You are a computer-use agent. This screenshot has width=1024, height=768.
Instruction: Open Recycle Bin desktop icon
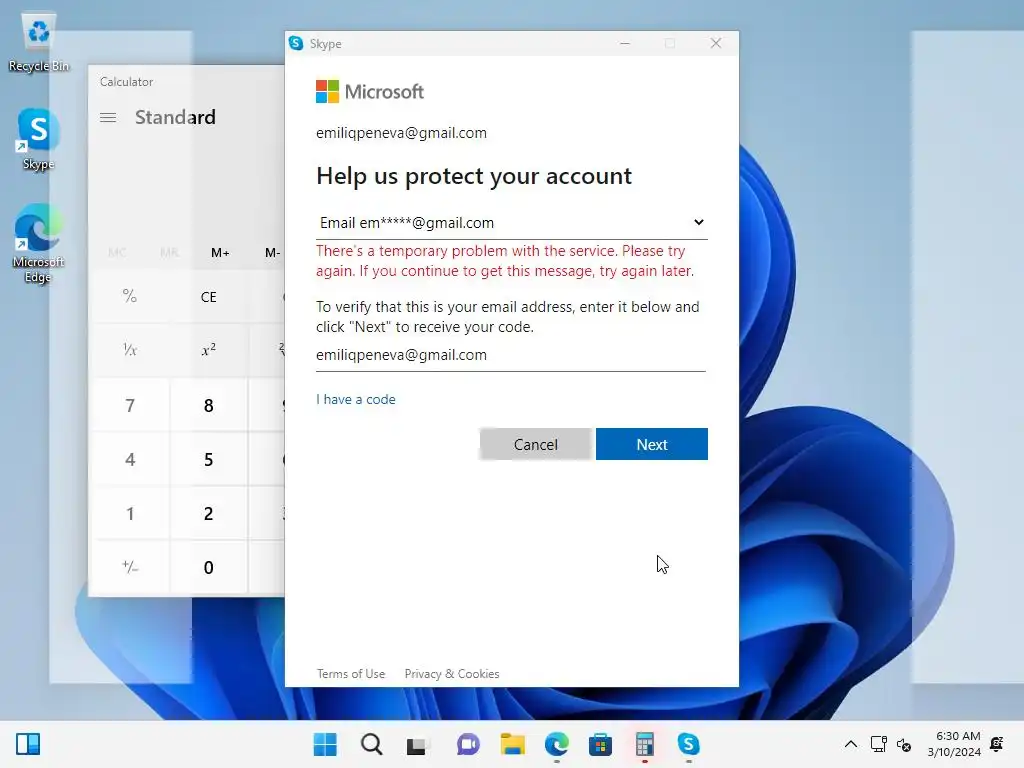[39, 43]
